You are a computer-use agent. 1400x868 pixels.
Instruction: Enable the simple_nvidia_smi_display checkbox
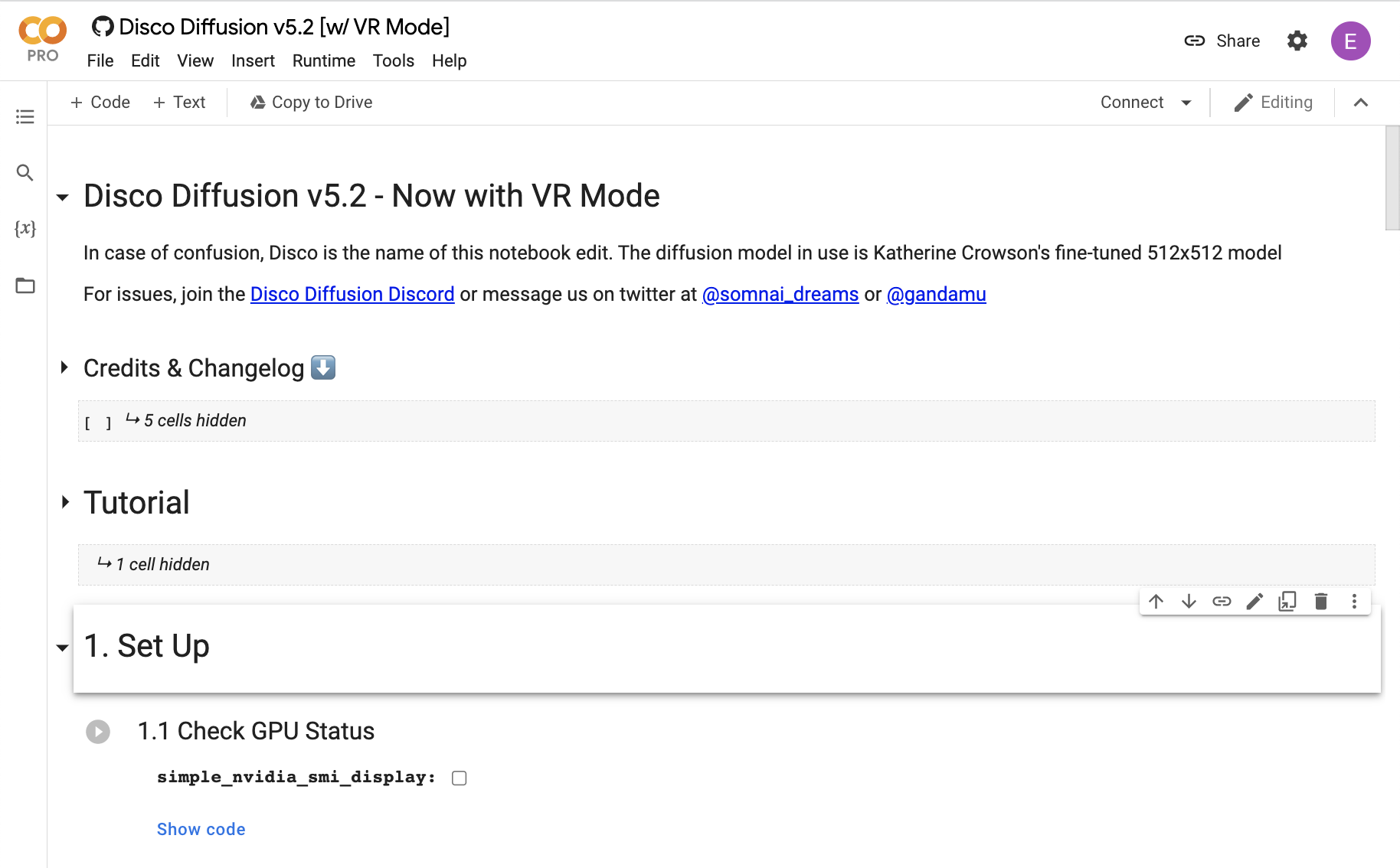tap(460, 778)
